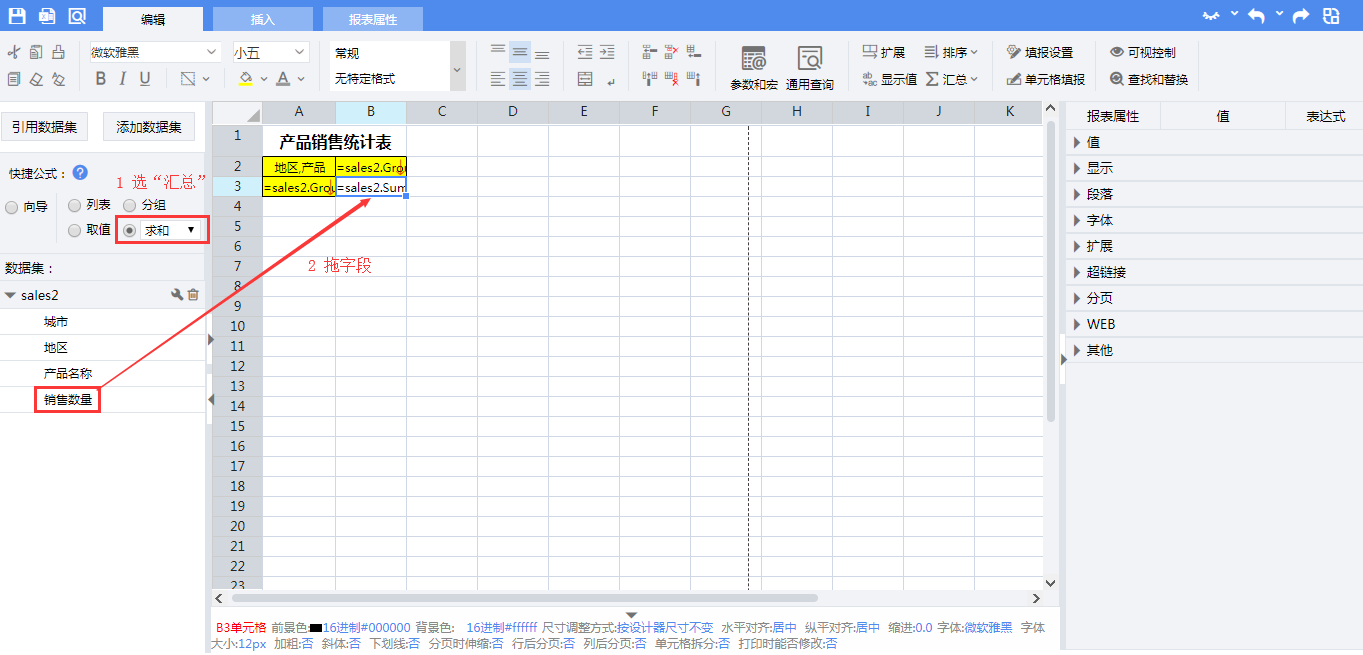Click the quick formula help icon

[x=80, y=173]
